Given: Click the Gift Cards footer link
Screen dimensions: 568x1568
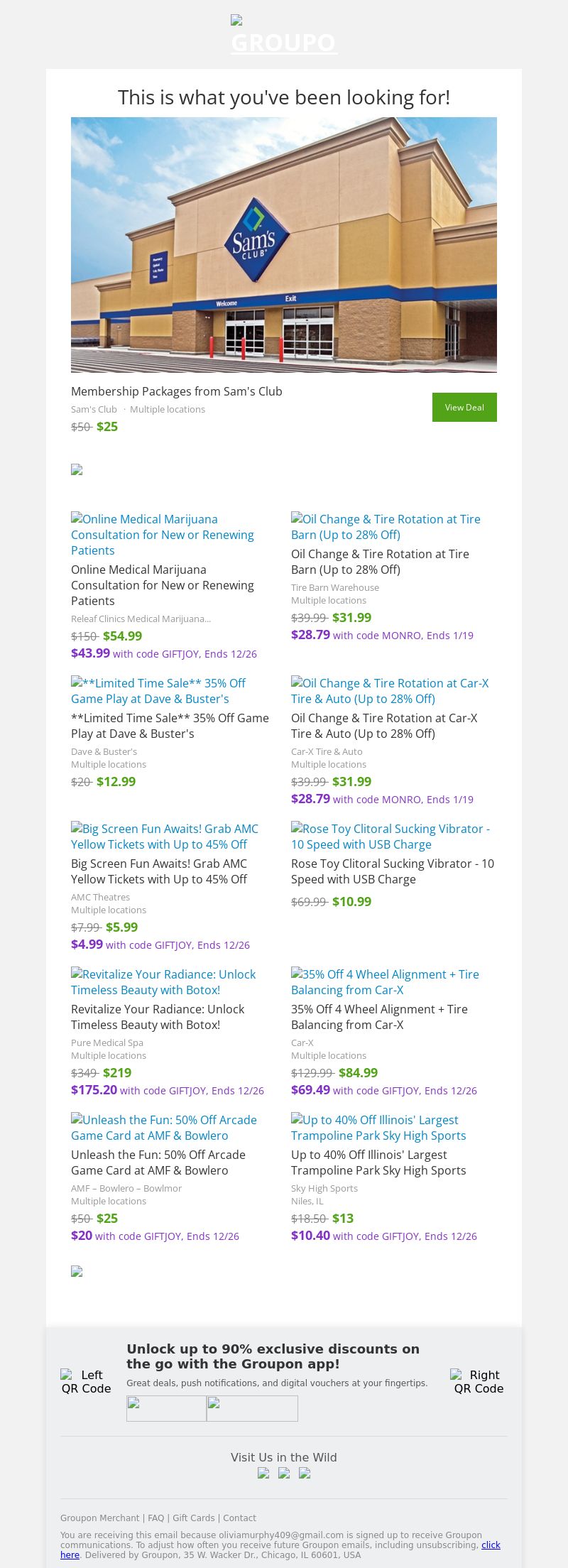Looking at the screenshot, I should [193, 1518].
